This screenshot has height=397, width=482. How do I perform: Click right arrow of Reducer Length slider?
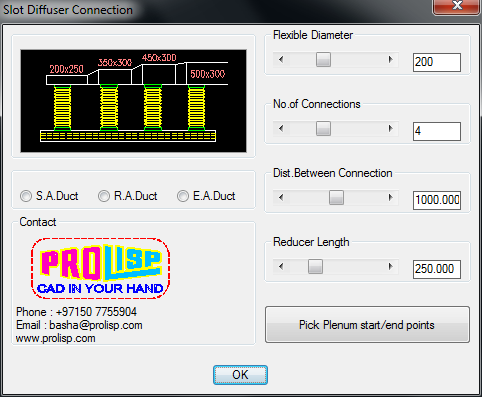coord(390,267)
